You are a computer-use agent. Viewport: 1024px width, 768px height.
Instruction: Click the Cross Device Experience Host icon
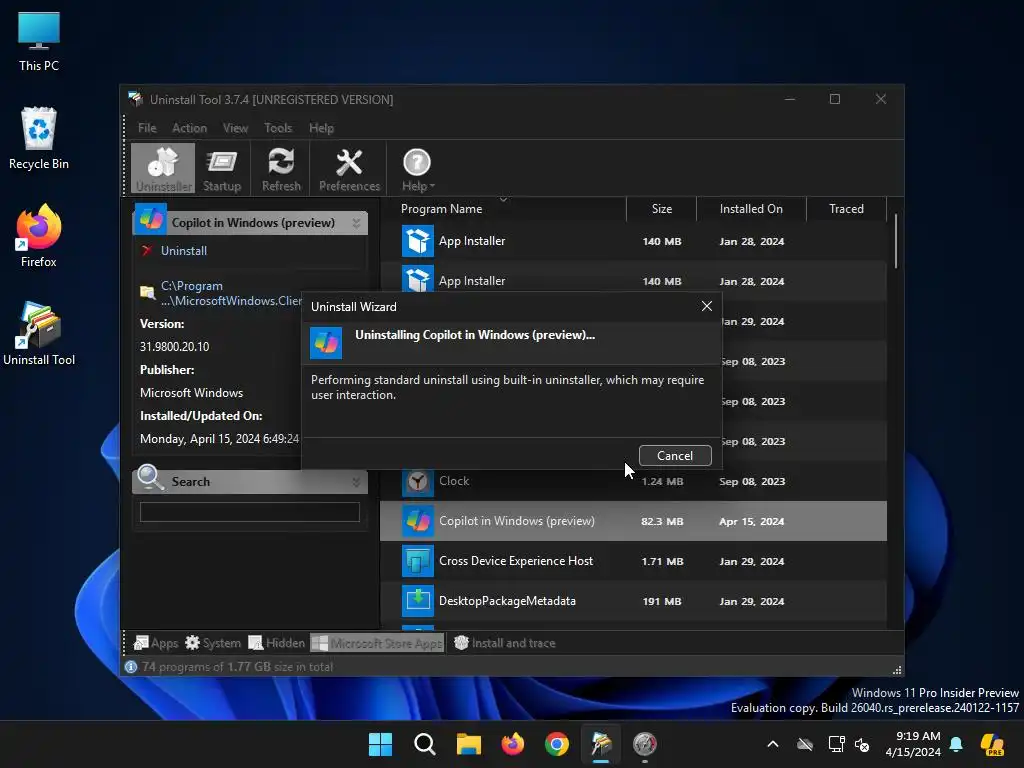[x=418, y=561]
